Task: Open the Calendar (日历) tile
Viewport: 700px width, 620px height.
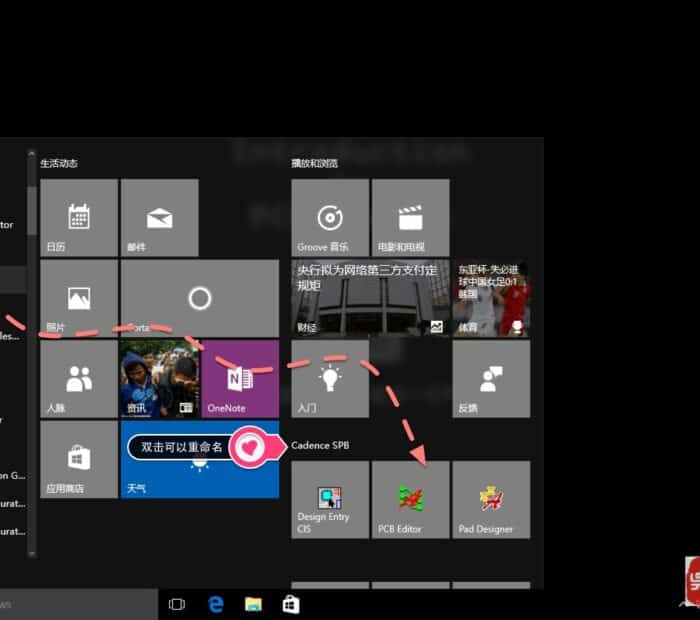Action: pyautogui.click(x=79, y=218)
